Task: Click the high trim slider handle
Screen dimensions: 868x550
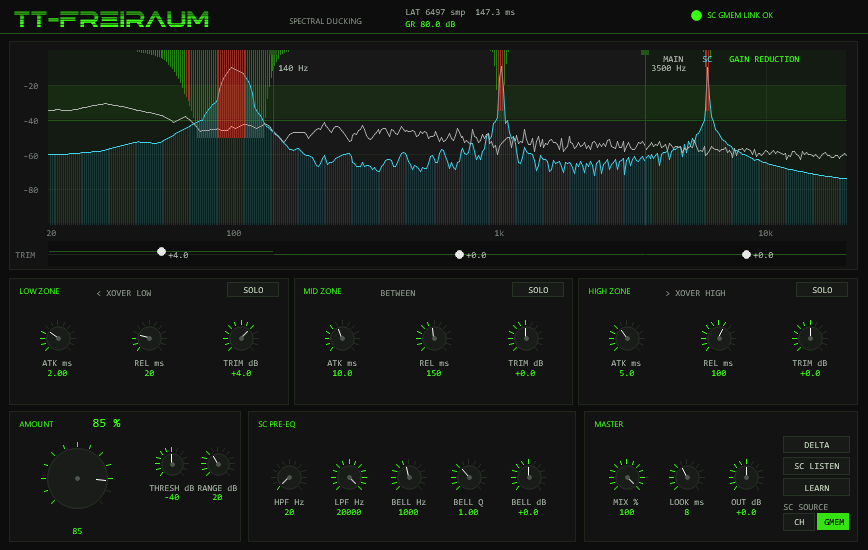Action: coord(746,255)
